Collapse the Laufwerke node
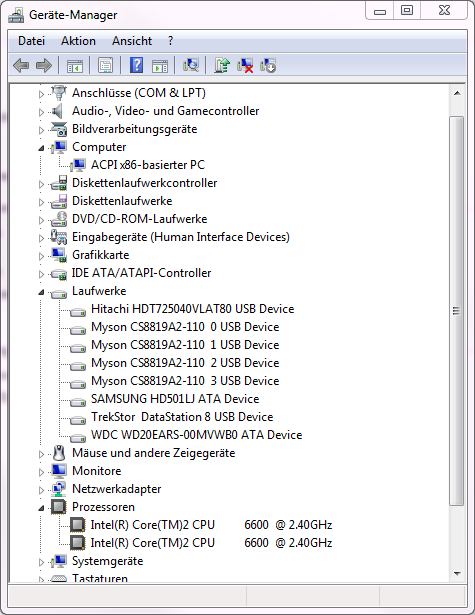Image resolution: width=475 pixels, height=615 pixels. pyautogui.click(x=41, y=292)
